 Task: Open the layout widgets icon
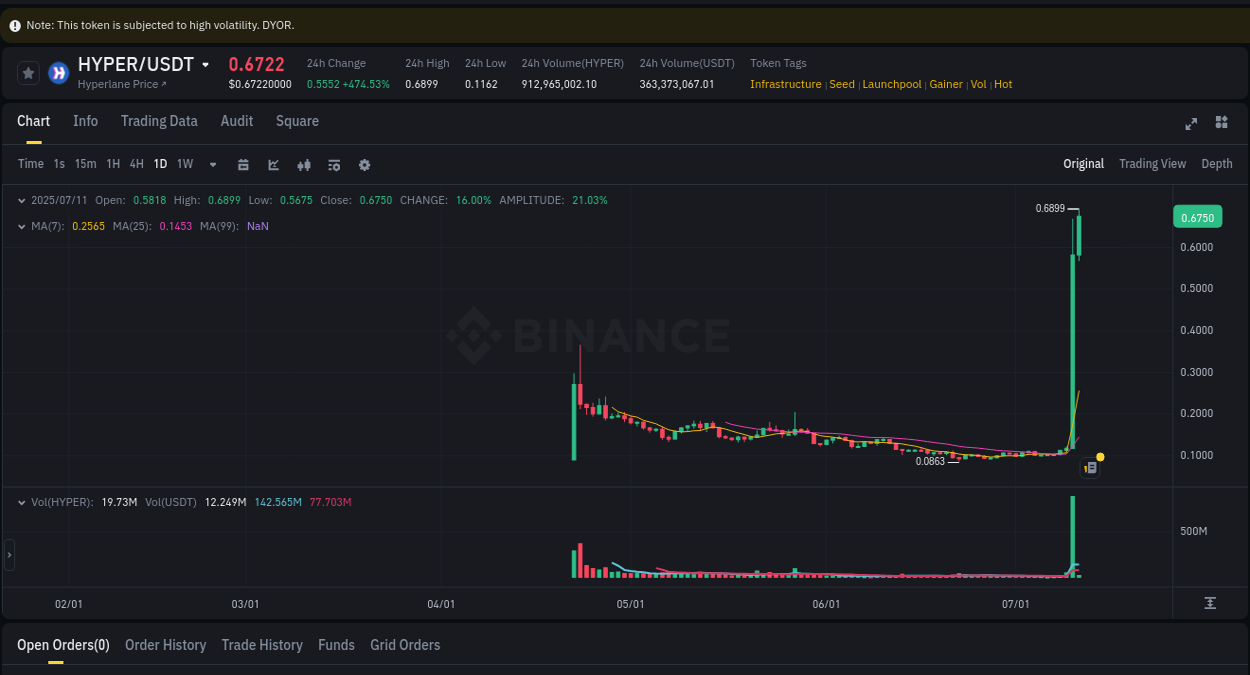[x=1221, y=122]
